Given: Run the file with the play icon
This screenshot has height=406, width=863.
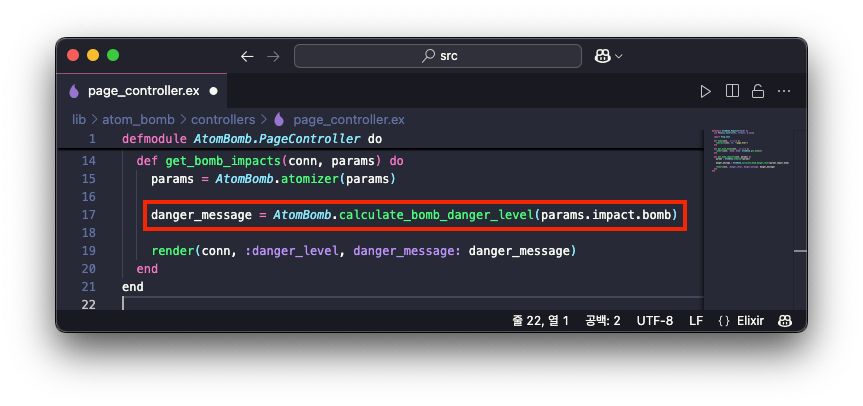Looking at the screenshot, I should tap(705, 91).
